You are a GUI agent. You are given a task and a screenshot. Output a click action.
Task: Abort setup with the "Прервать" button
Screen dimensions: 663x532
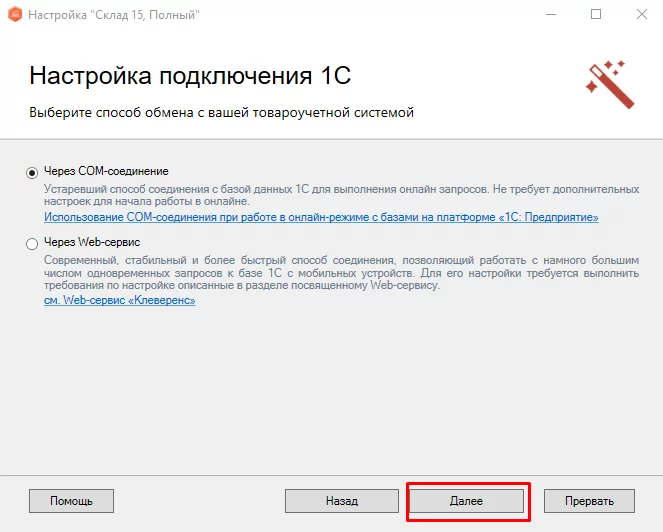click(x=589, y=501)
